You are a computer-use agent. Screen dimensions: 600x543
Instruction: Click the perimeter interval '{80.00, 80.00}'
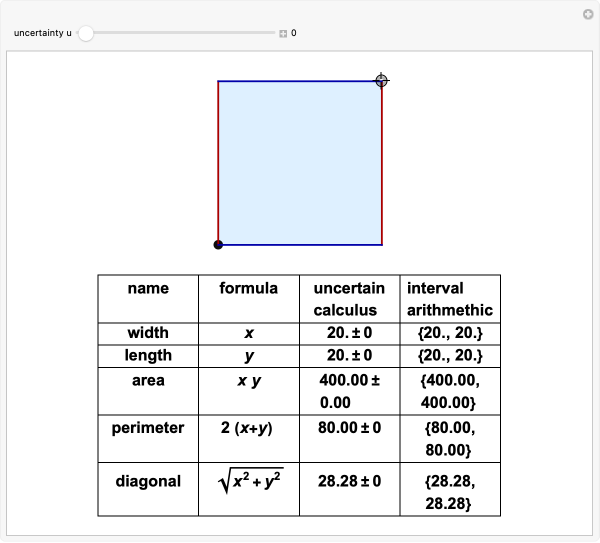(x=449, y=438)
